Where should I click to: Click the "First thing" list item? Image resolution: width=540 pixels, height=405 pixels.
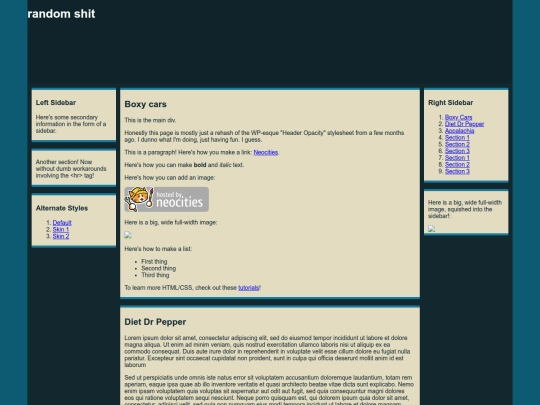tap(154, 262)
